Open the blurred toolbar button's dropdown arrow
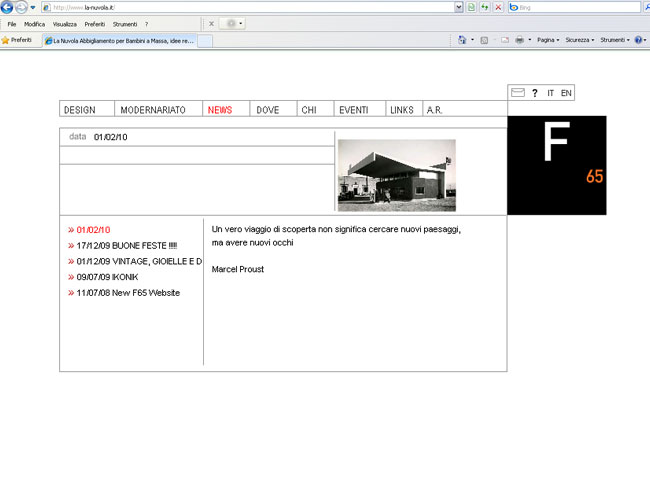The height and width of the screenshot is (488, 650). point(240,24)
